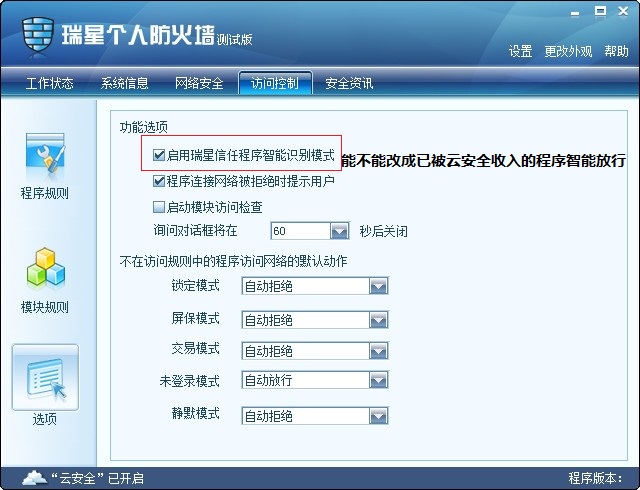Screen dimensions: 640x490
Task: Click the 测试版 text beside the title
Action: coord(234,39)
